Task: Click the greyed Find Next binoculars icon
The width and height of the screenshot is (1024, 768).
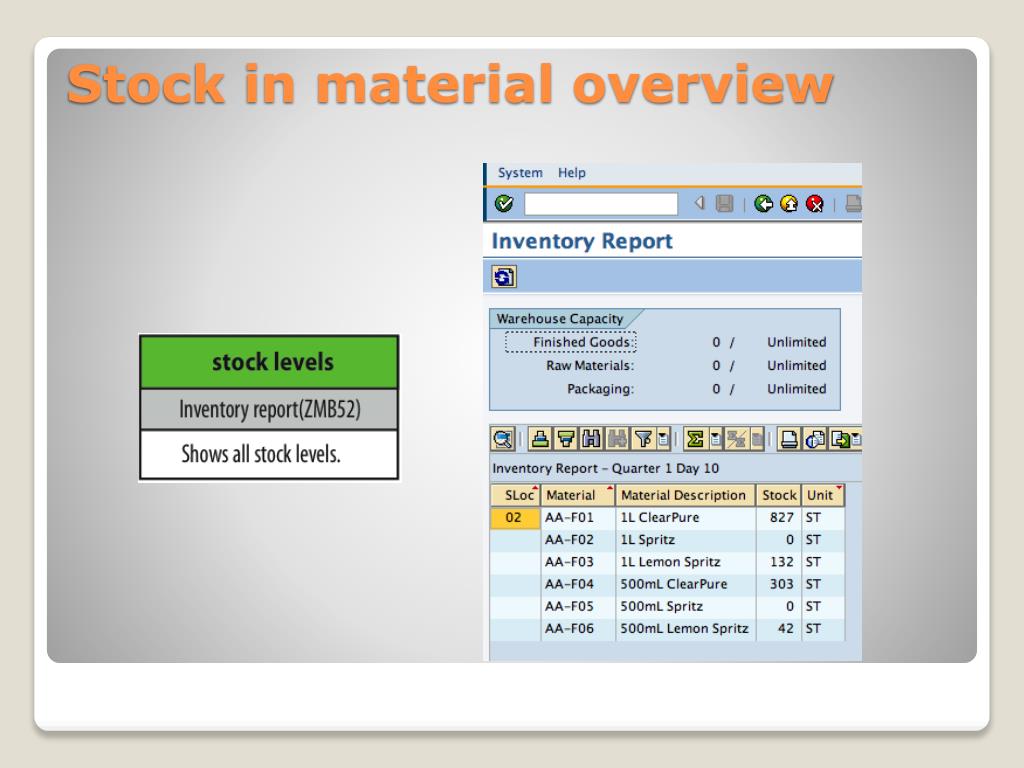Action: (616, 439)
